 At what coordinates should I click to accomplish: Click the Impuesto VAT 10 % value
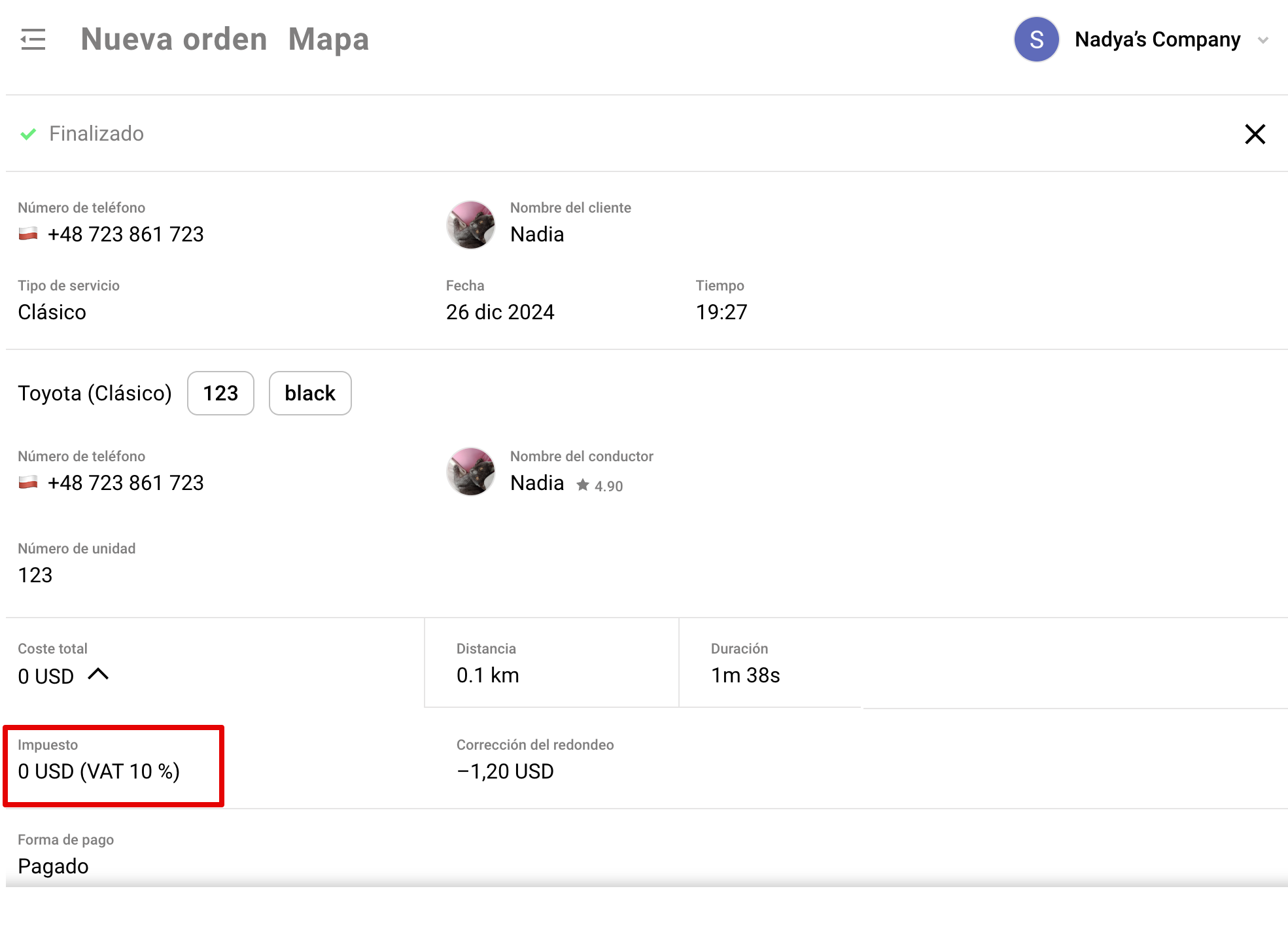(99, 771)
